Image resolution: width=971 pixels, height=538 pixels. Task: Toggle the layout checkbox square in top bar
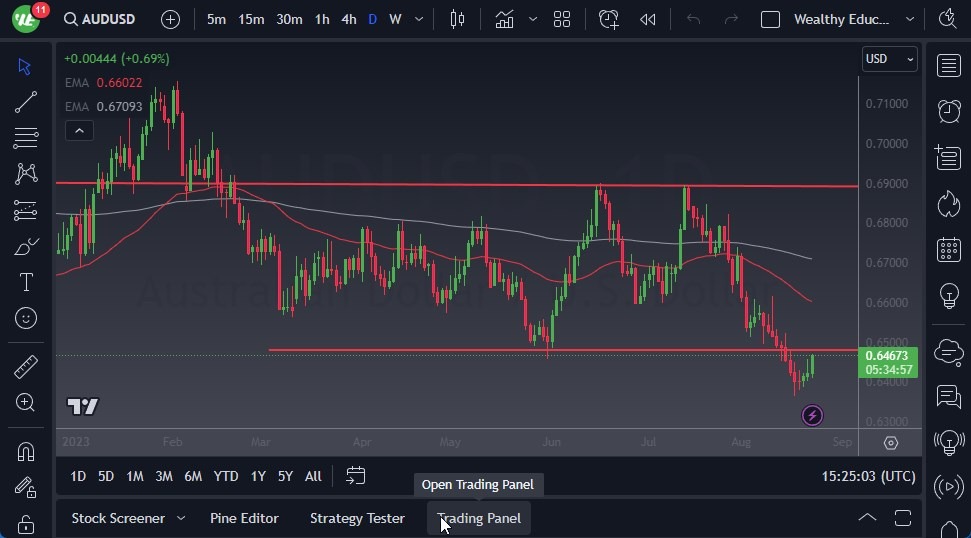click(770, 19)
